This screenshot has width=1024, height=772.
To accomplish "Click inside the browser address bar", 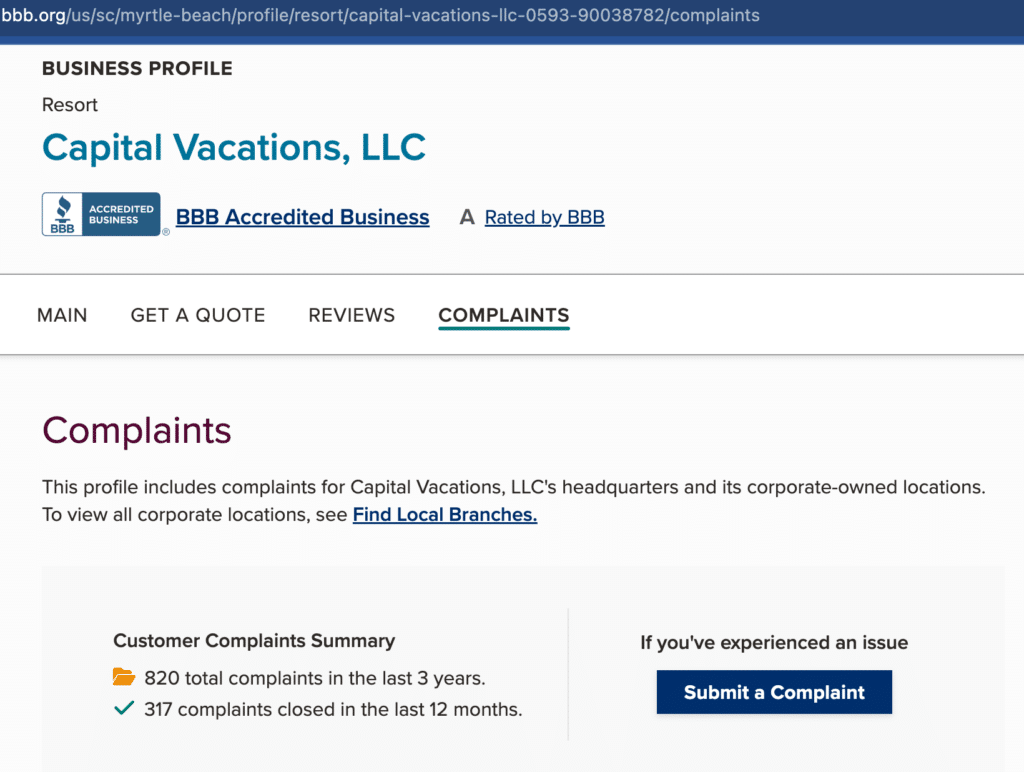I will 380,15.
